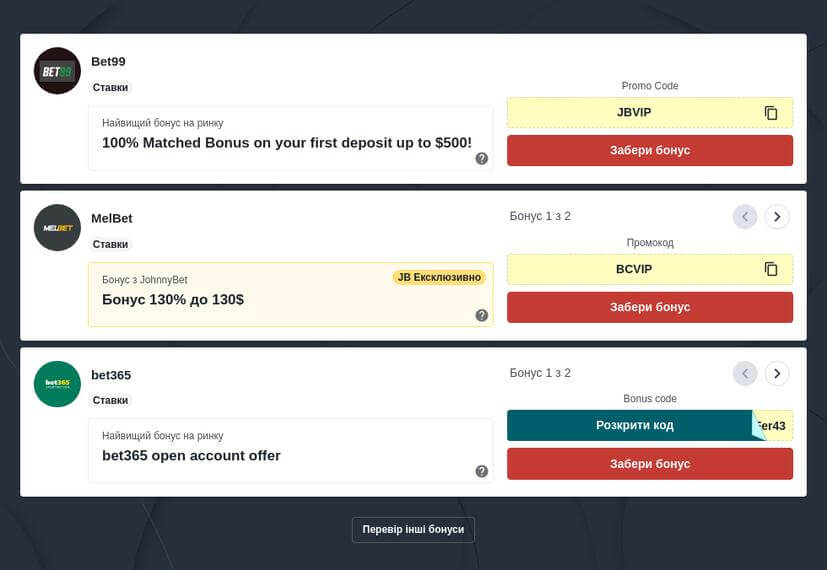The image size is (827, 570).
Task: Click Забери бонус for bet365
Action: click(650, 463)
